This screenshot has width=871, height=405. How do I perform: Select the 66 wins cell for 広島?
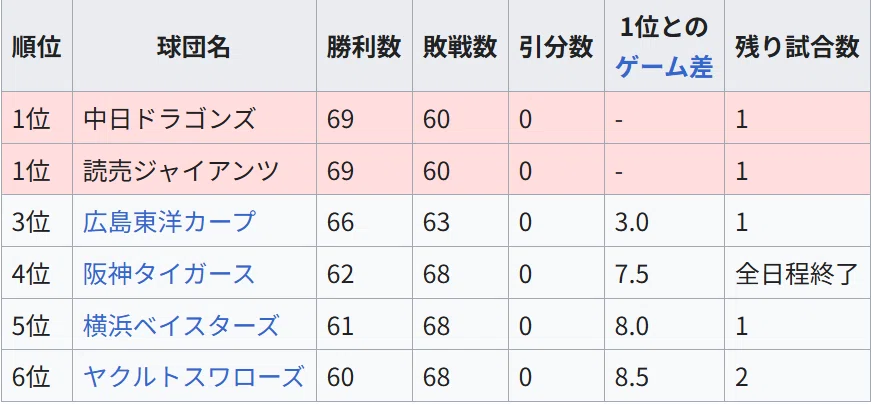[364, 222]
